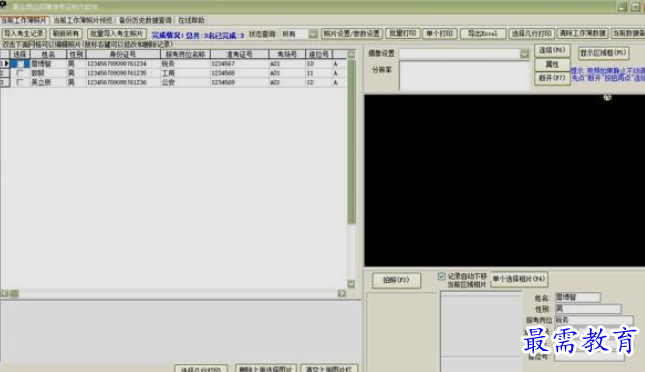This screenshot has height=372, width=645.
Task: Open the 照片设置/参数设置 button
Action: [x=352, y=33]
